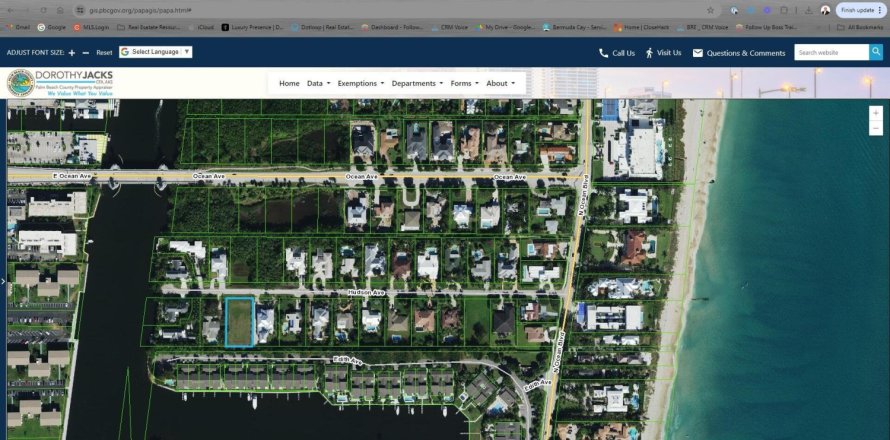This screenshot has height=440, width=890.
Task: Open the Luxury Presence bookmark
Action: [x=253, y=27]
